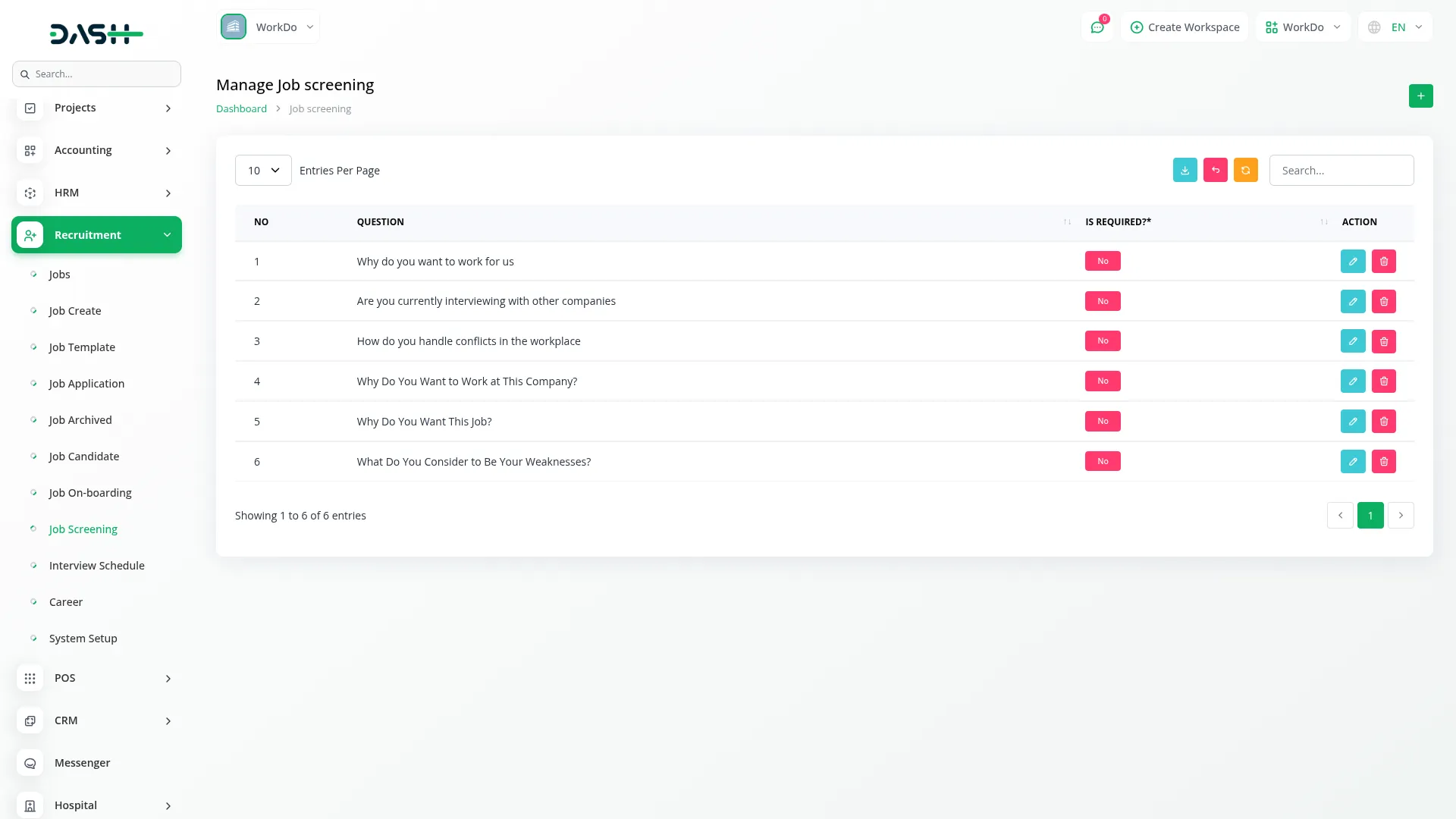Viewport: 1456px width, 819px height.
Task: Follow the Dashboard breadcrumb link
Action: tap(241, 109)
